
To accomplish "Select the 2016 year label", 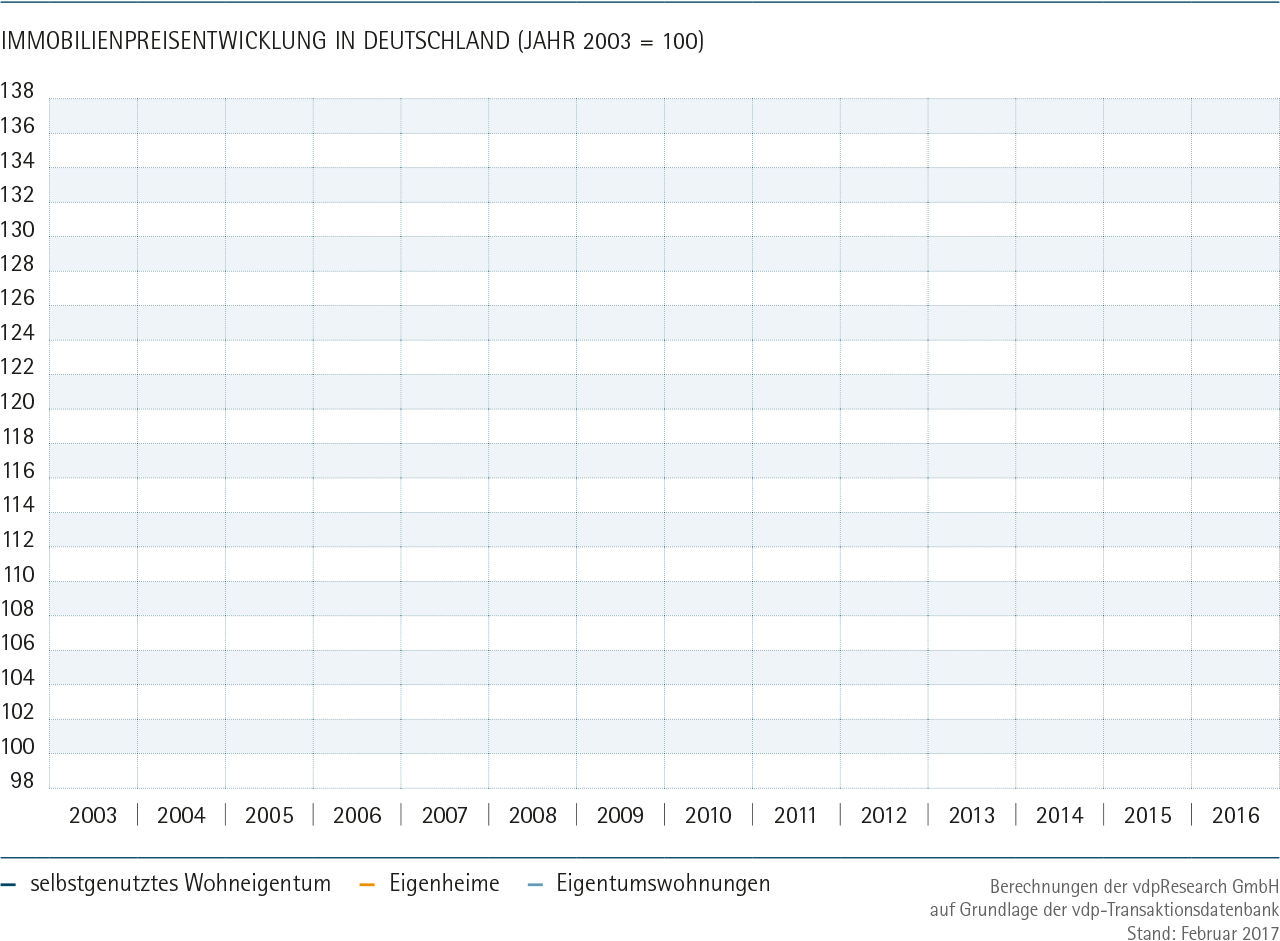I will [x=1236, y=816].
